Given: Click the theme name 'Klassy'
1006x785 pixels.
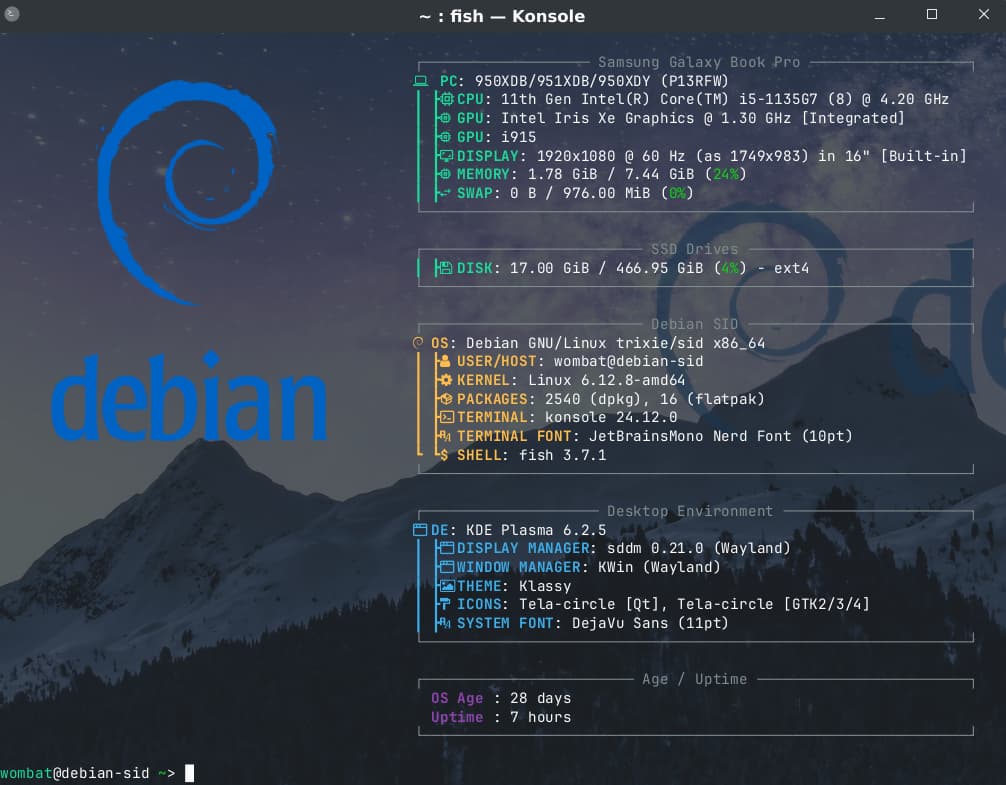Looking at the screenshot, I should pos(545,586).
